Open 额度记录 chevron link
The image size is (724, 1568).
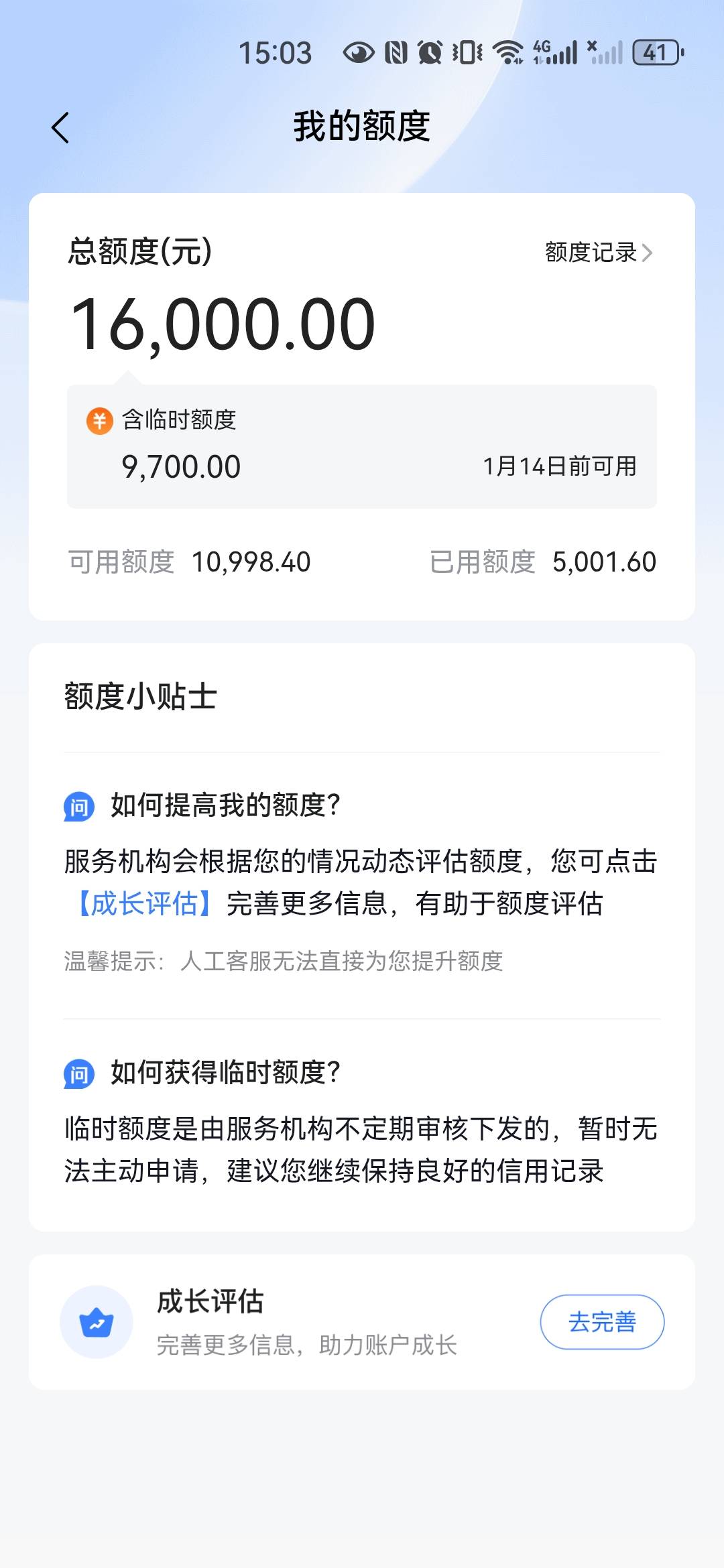point(598,253)
